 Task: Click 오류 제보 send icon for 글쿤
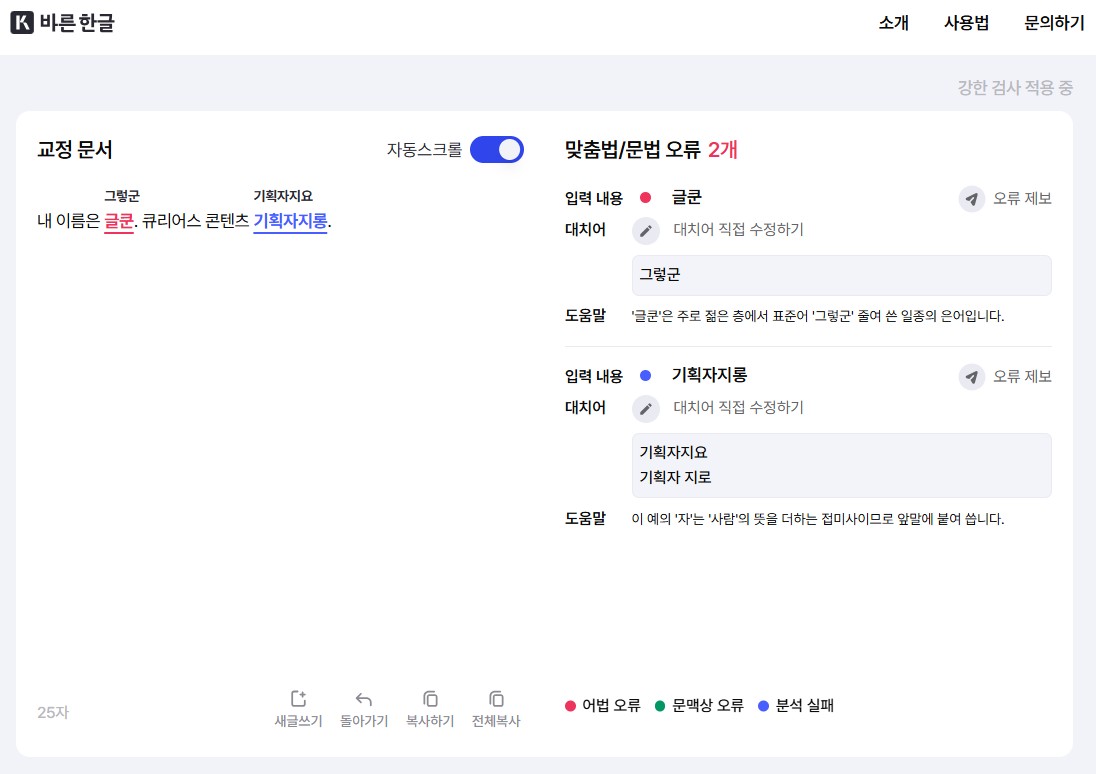(971, 198)
